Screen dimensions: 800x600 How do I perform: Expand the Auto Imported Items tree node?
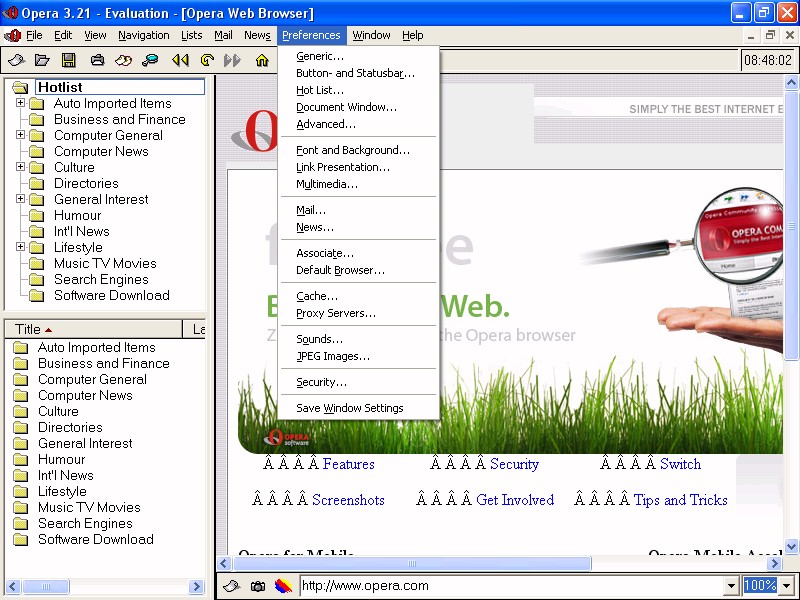20,103
